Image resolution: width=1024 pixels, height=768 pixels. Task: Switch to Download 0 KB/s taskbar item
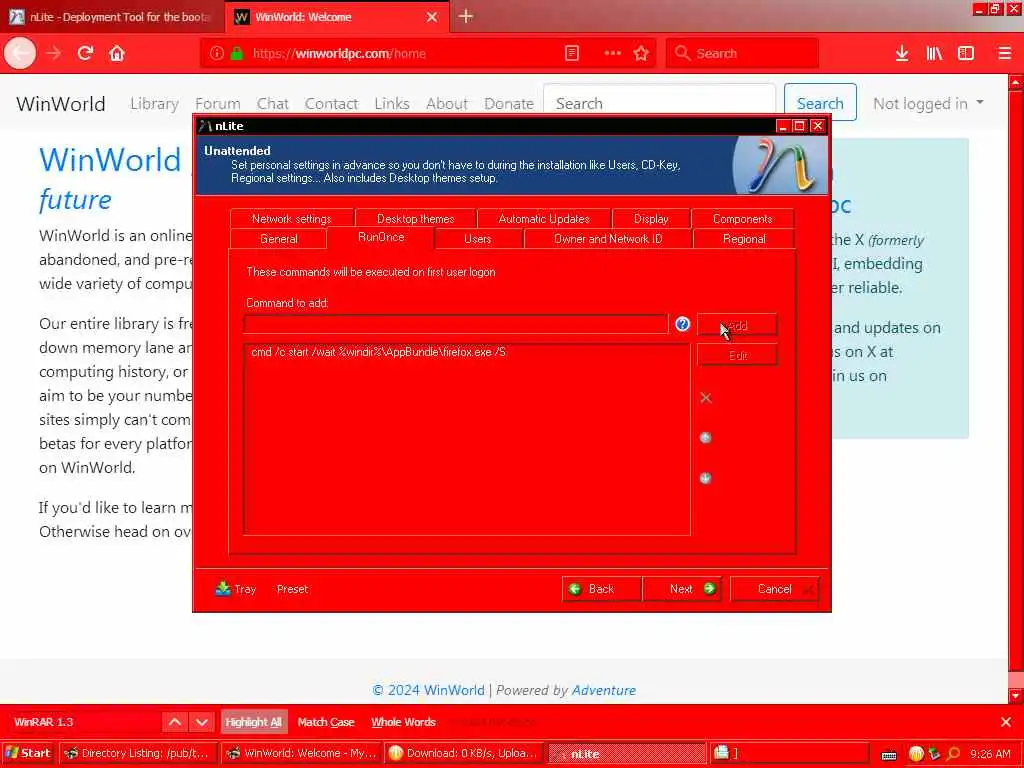tap(464, 753)
